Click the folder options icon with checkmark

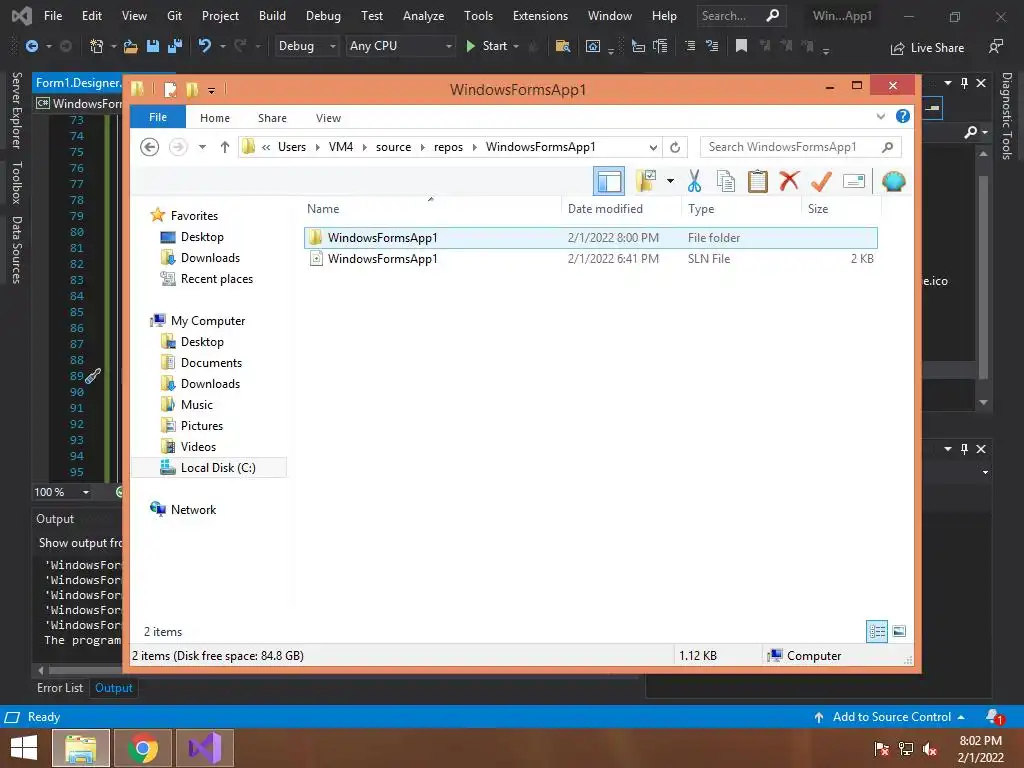(646, 181)
